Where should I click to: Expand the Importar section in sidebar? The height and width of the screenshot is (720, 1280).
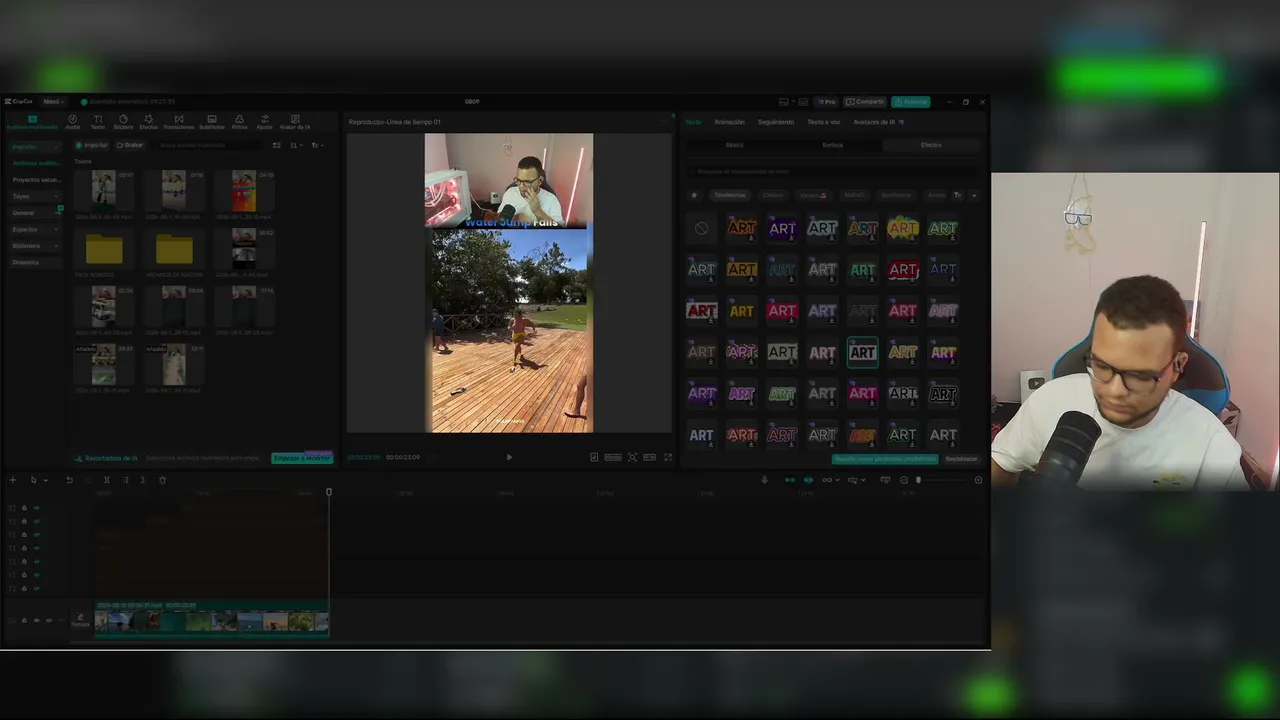coord(35,146)
